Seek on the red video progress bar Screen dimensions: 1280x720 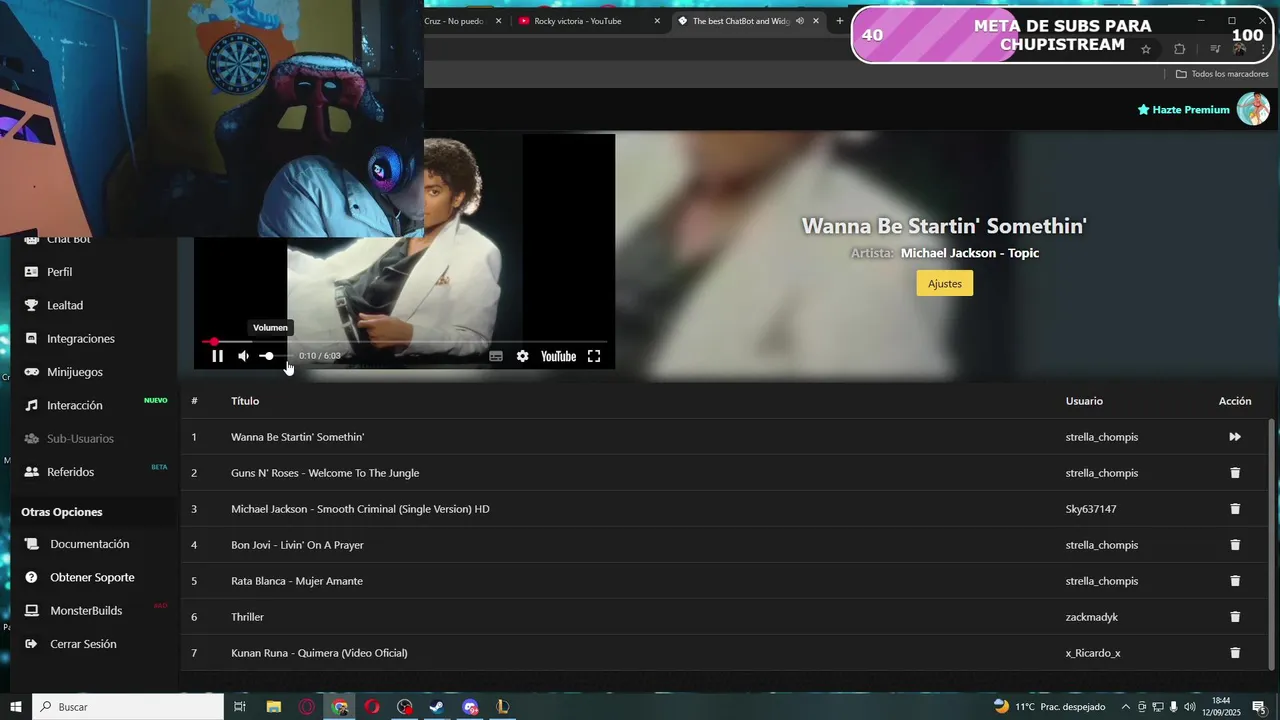[x=404, y=342]
